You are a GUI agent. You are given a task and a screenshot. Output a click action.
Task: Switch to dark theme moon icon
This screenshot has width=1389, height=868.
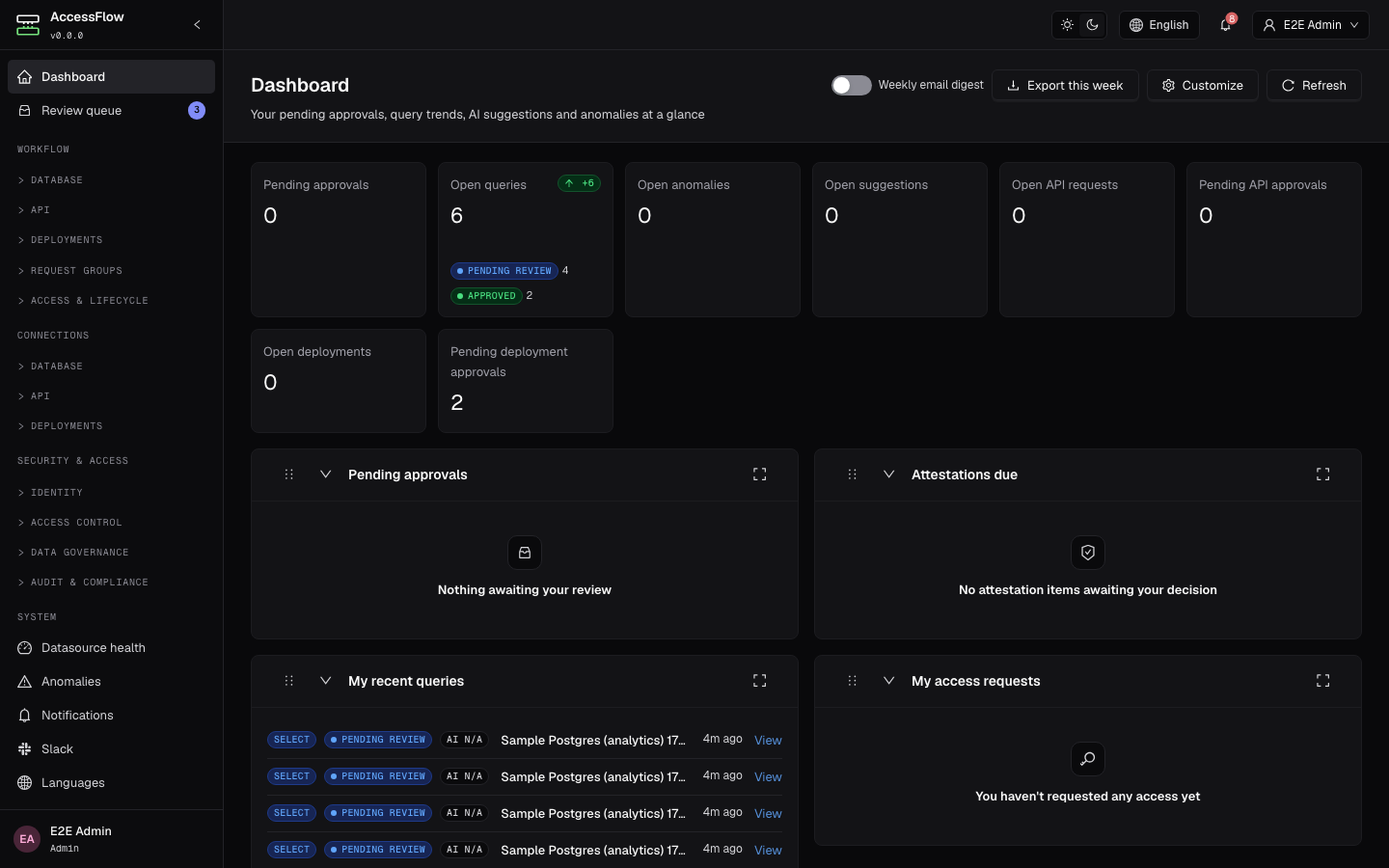[1092, 25]
